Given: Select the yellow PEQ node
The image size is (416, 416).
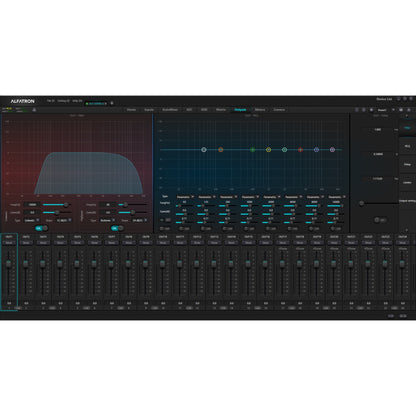Looking at the screenshot, I should [x=268, y=150].
